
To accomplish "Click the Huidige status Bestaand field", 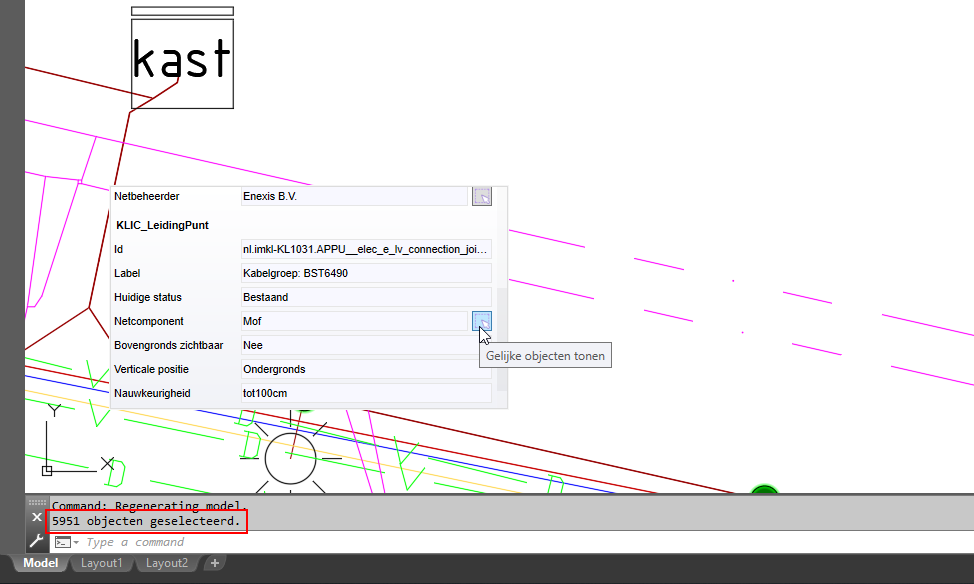I will (366, 297).
